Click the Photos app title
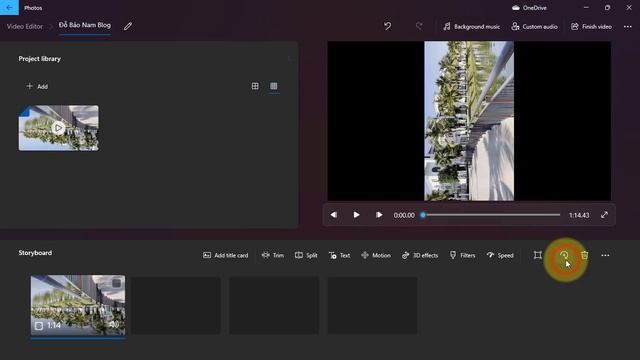The width and height of the screenshot is (640, 360). click(33, 8)
